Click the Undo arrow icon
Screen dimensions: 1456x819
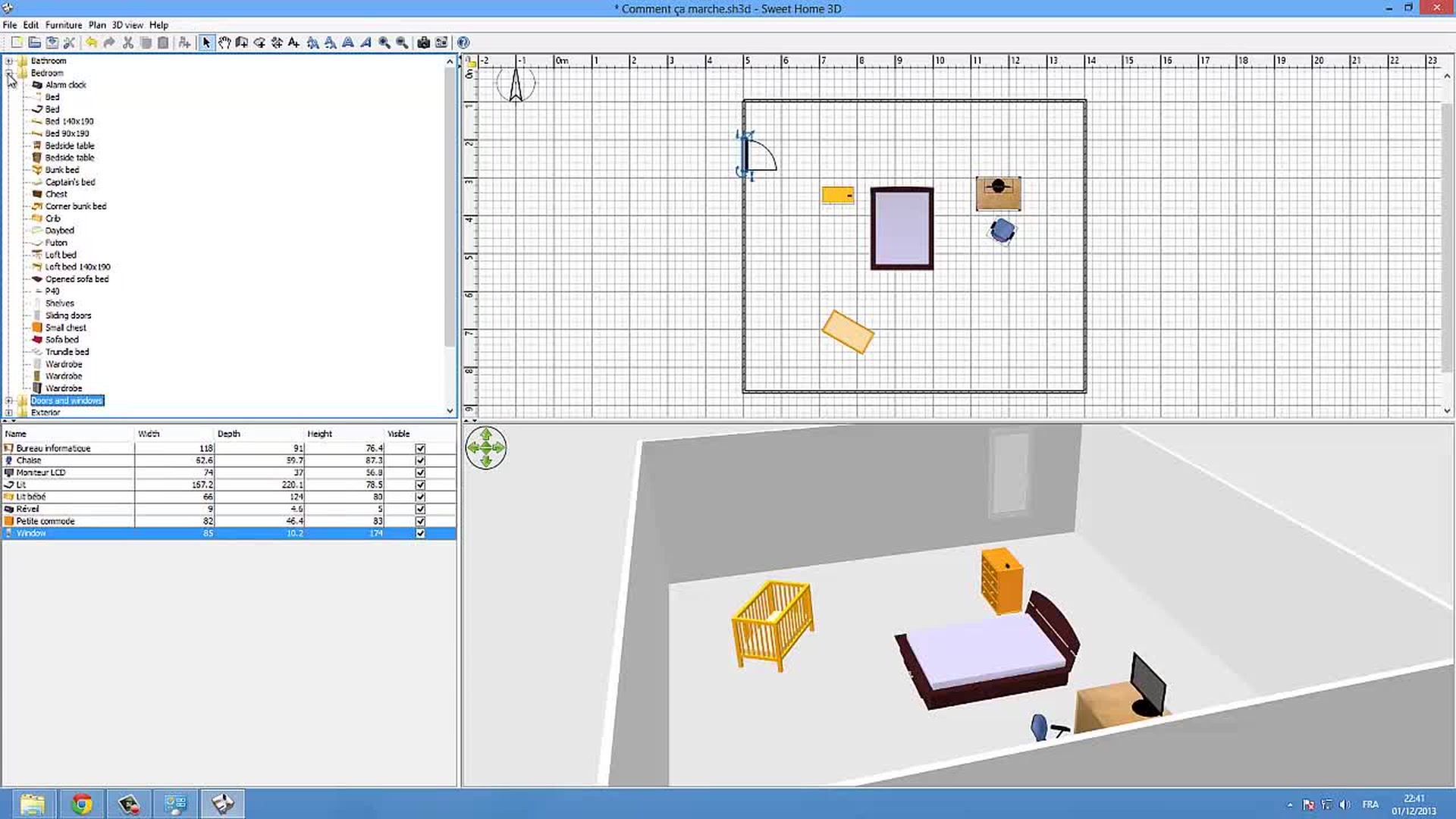(x=91, y=42)
